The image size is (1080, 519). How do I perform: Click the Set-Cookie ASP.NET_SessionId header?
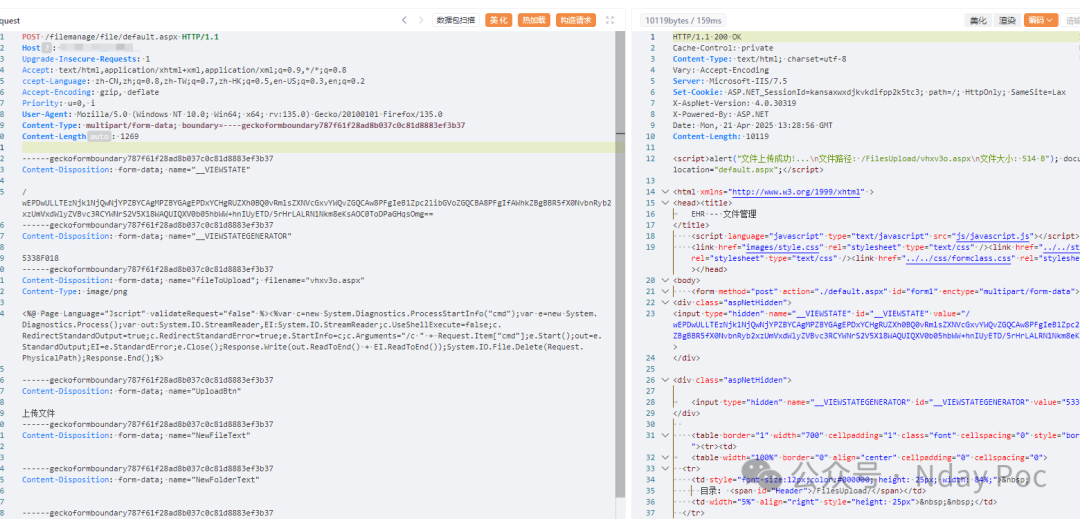869,92
